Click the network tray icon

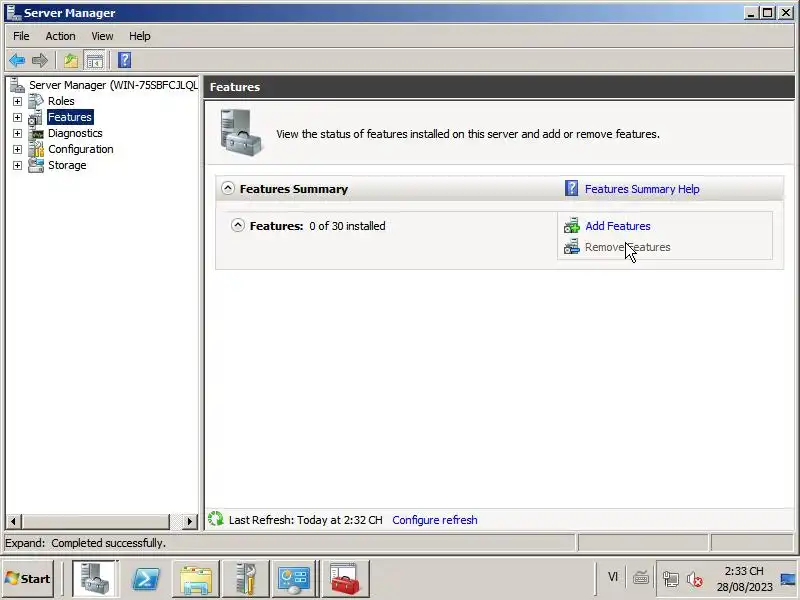point(670,579)
